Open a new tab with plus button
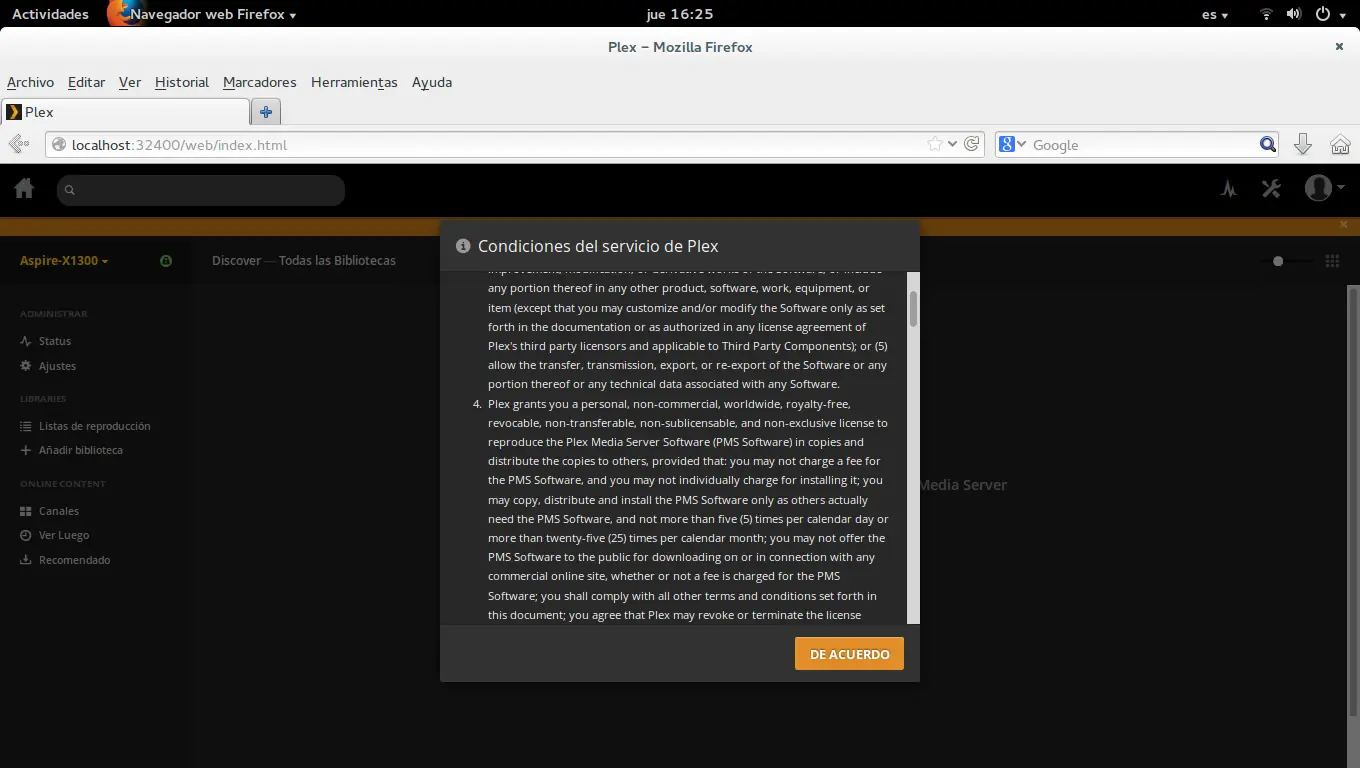The height and width of the screenshot is (768, 1360). 266,112
